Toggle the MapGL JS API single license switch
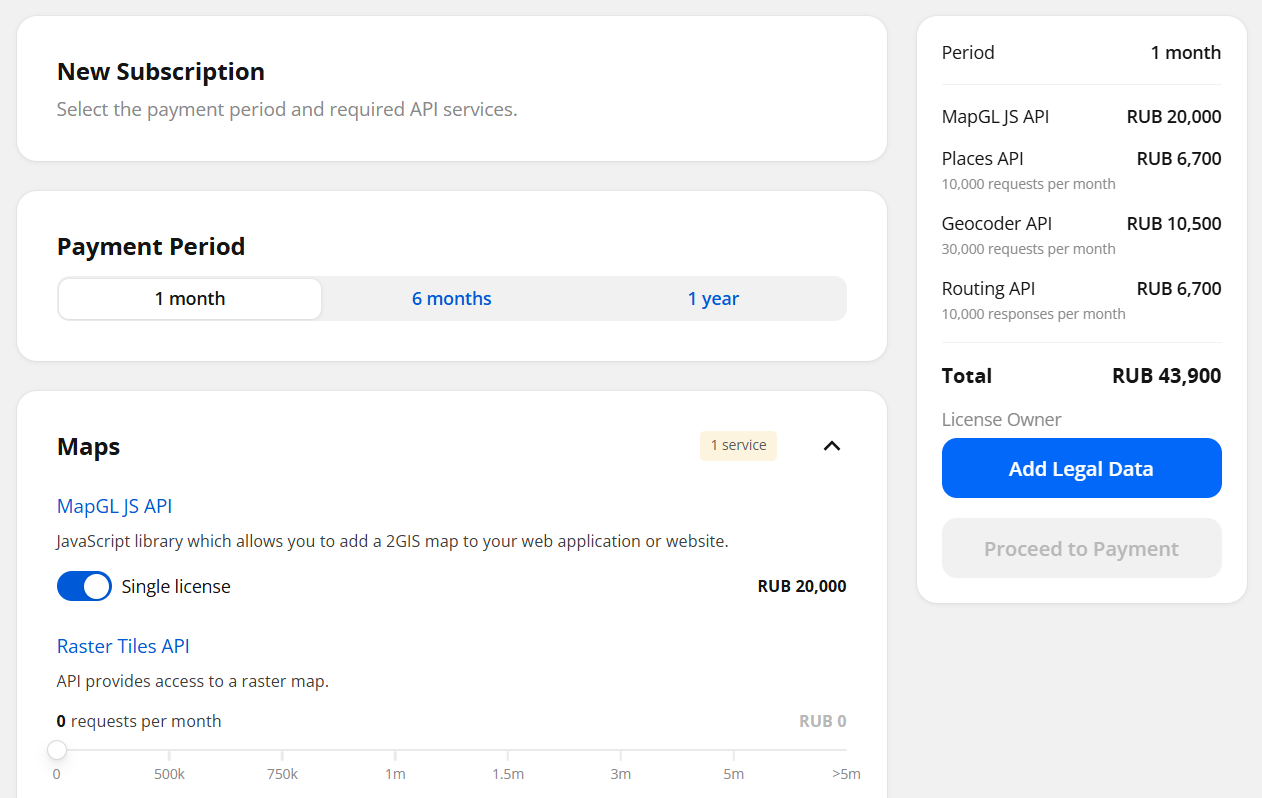This screenshot has width=1262, height=798. pos(84,586)
